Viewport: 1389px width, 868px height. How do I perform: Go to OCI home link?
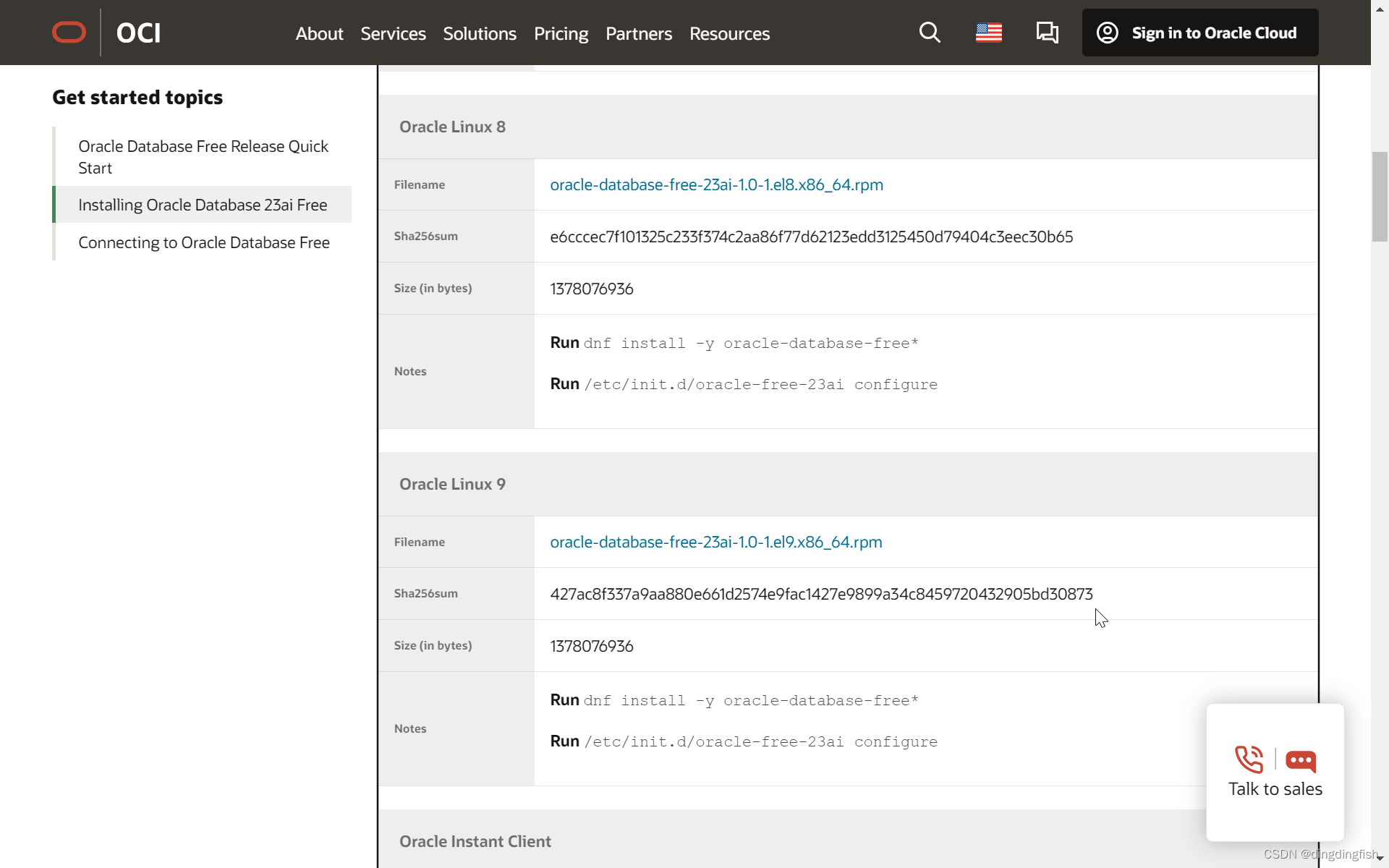tap(138, 33)
